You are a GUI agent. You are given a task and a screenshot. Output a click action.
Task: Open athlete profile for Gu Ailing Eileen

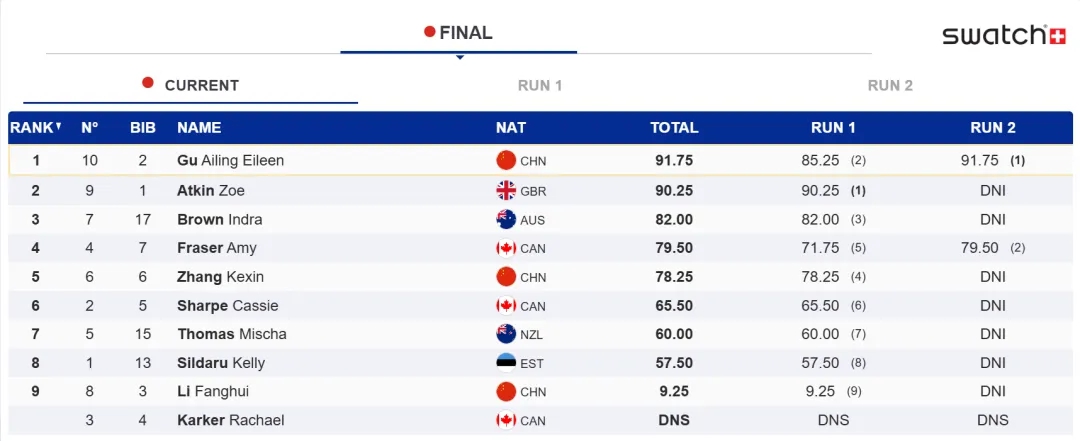tap(230, 160)
